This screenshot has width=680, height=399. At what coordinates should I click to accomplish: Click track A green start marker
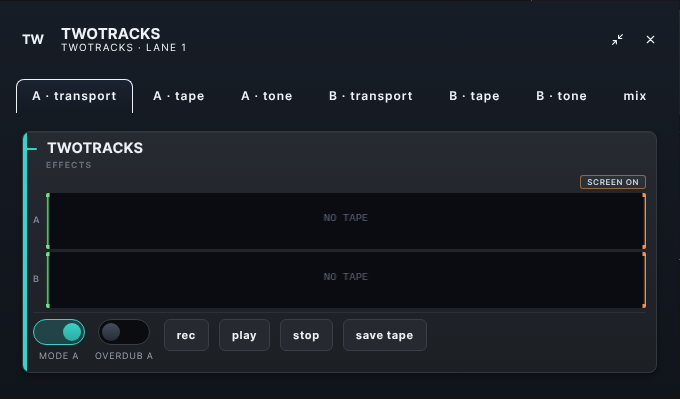pyautogui.click(x=48, y=221)
